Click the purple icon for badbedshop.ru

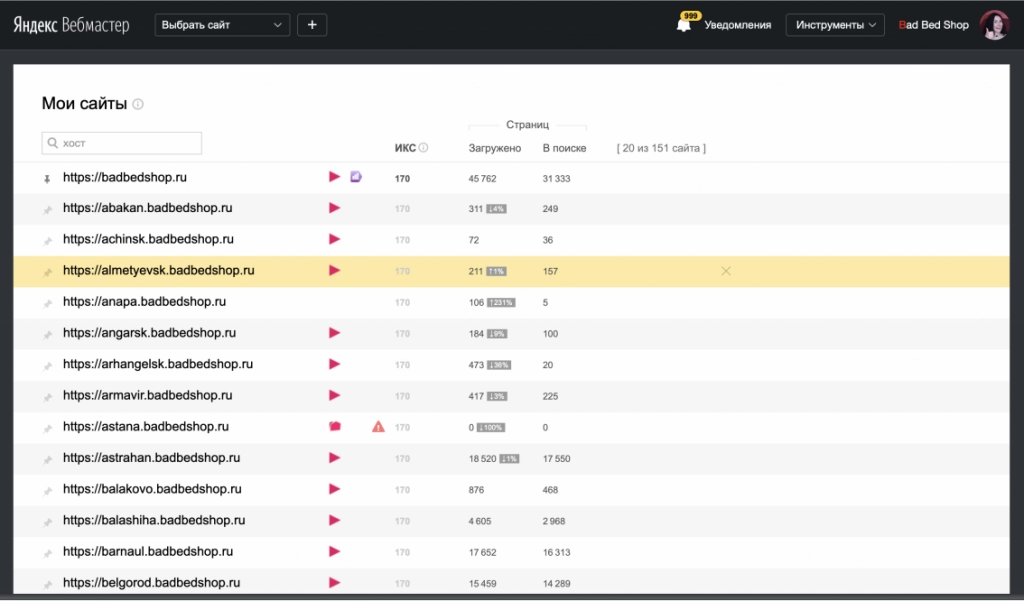click(356, 176)
